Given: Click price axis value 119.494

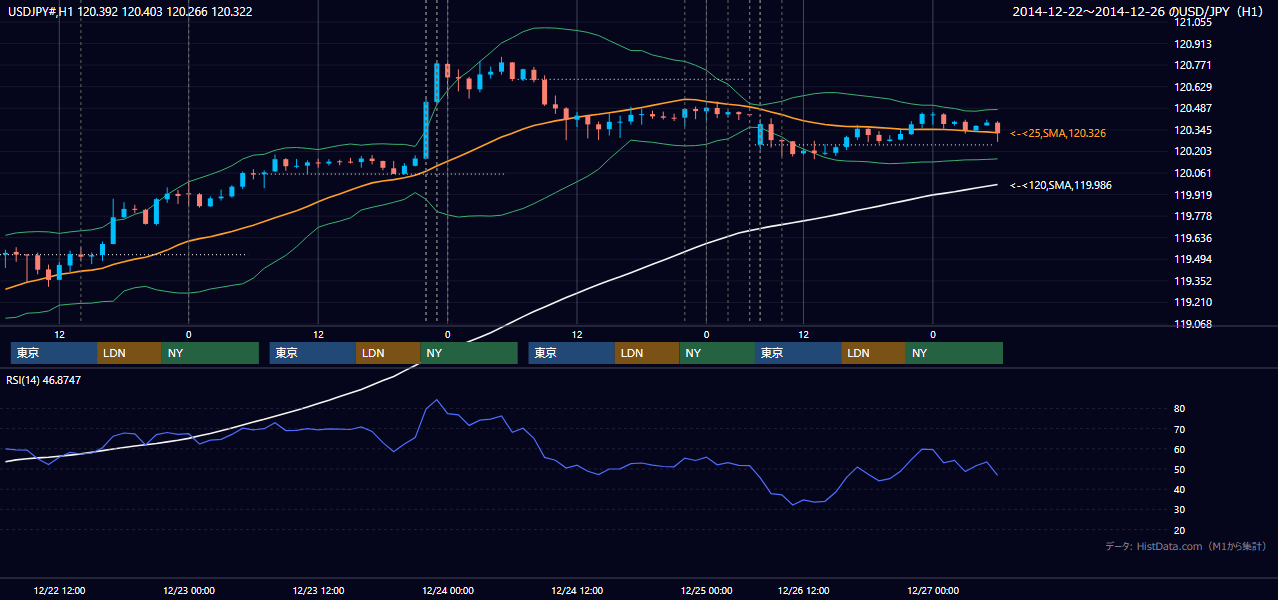Looking at the screenshot, I should 1194,259.
